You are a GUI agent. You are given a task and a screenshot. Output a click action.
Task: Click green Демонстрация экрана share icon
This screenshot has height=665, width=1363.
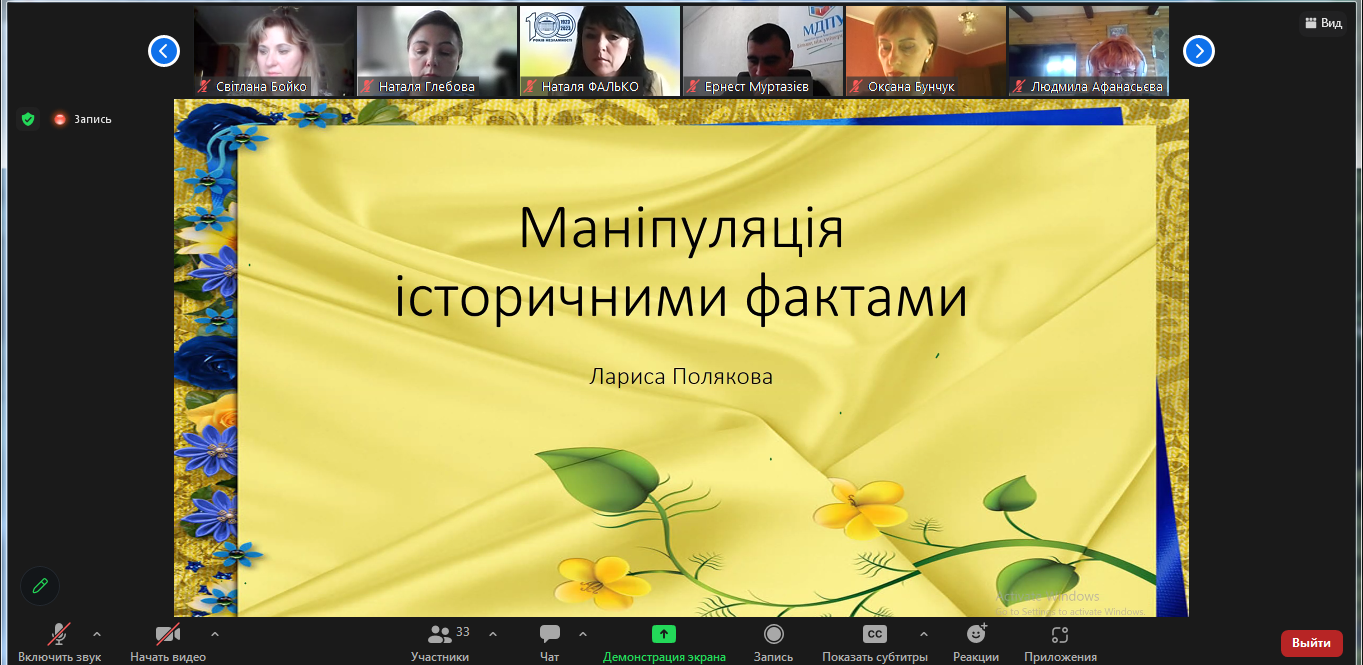tap(664, 634)
